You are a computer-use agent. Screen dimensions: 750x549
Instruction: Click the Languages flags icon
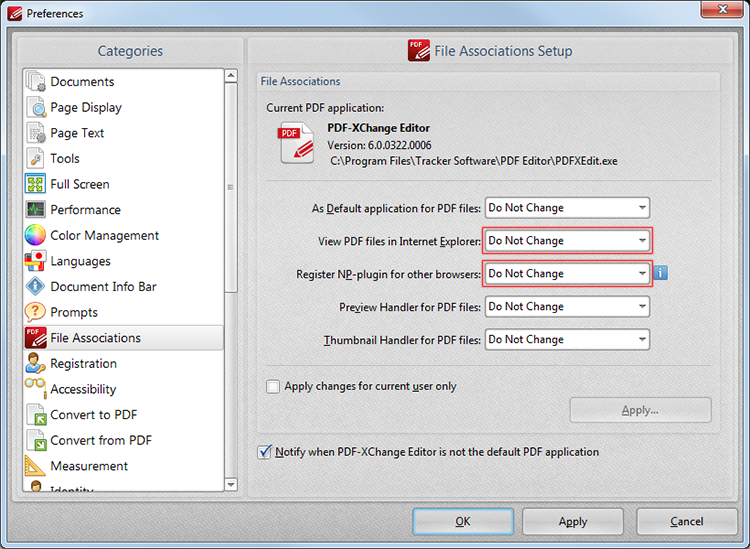35,261
